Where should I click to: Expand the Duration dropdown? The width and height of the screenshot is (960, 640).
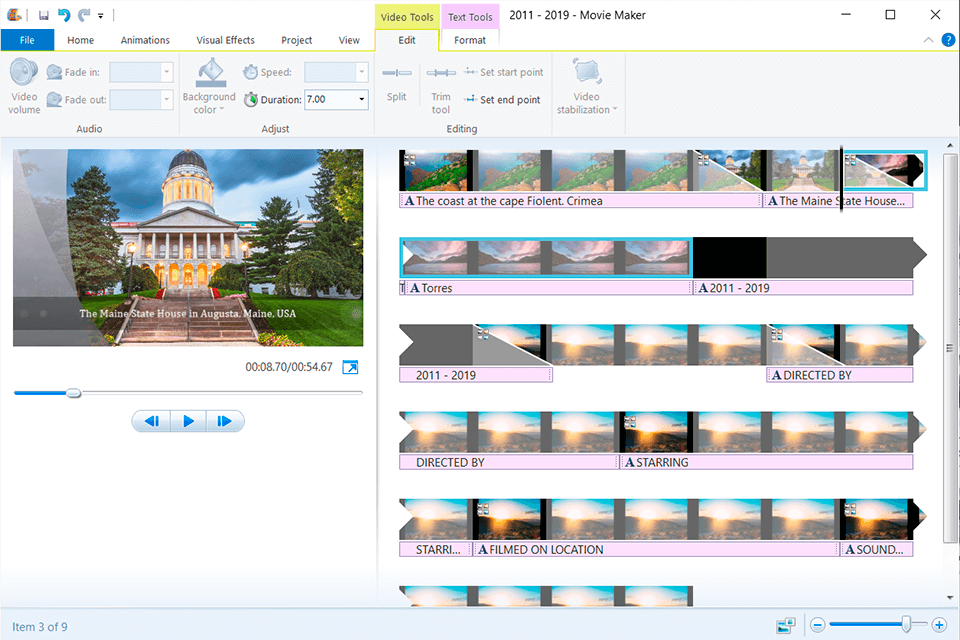(362, 99)
